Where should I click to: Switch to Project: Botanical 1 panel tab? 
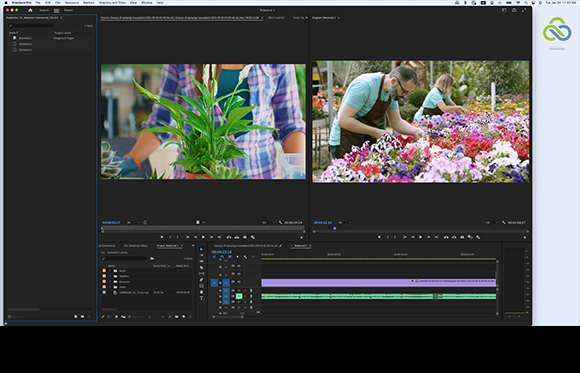168,246
